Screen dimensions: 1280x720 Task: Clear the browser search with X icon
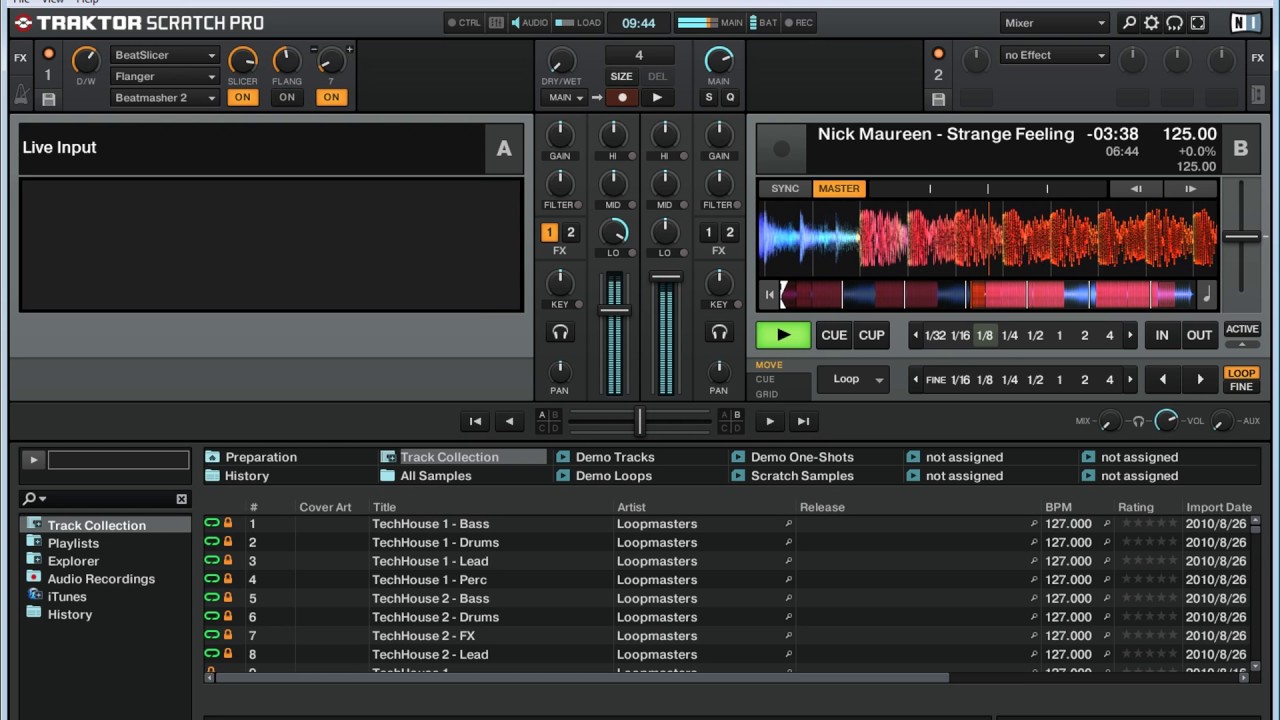tap(181, 499)
